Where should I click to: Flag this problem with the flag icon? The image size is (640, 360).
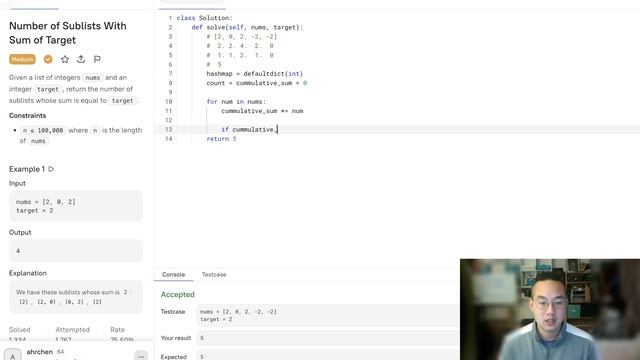point(97,59)
